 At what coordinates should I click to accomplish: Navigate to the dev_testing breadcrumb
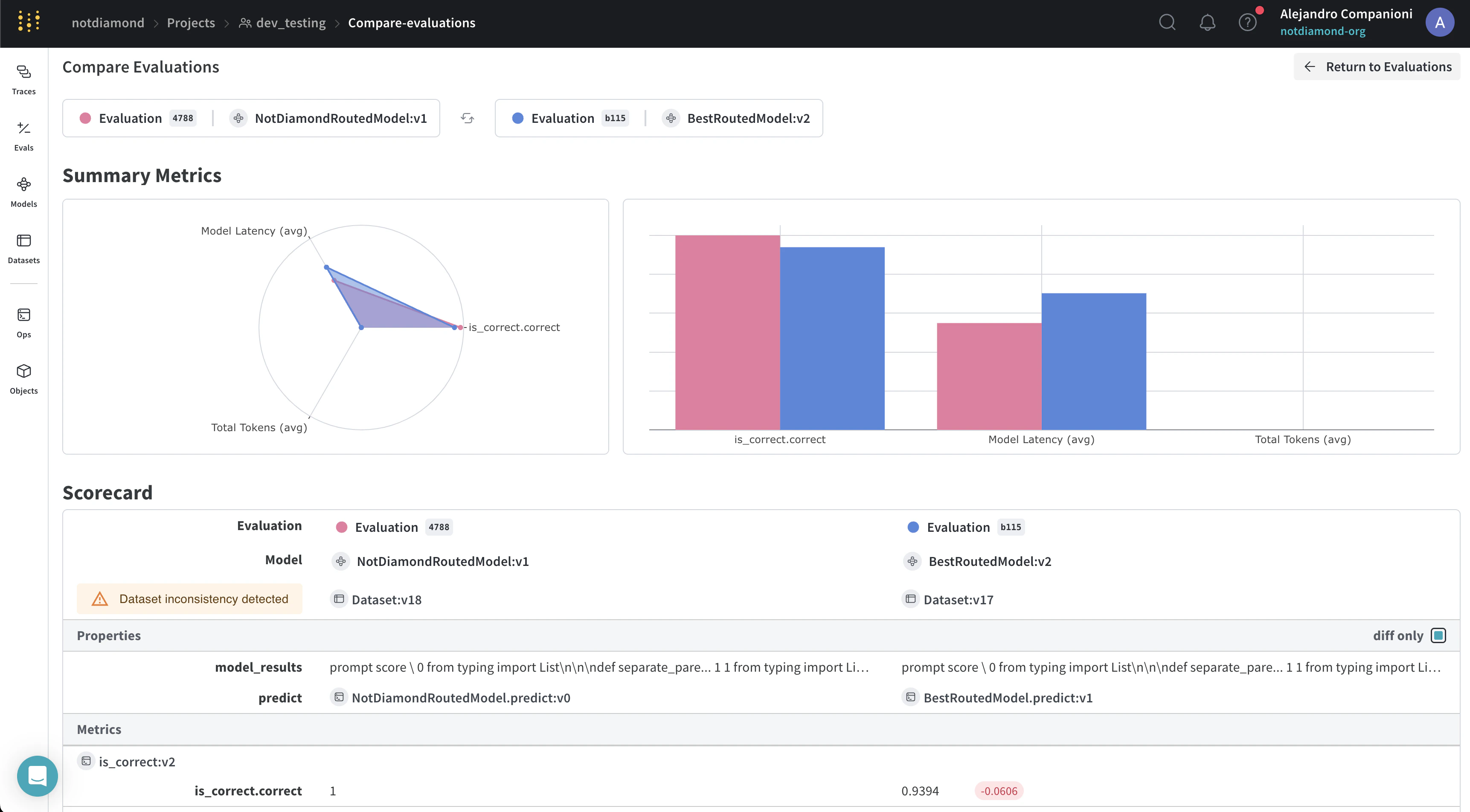click(291, 23)
